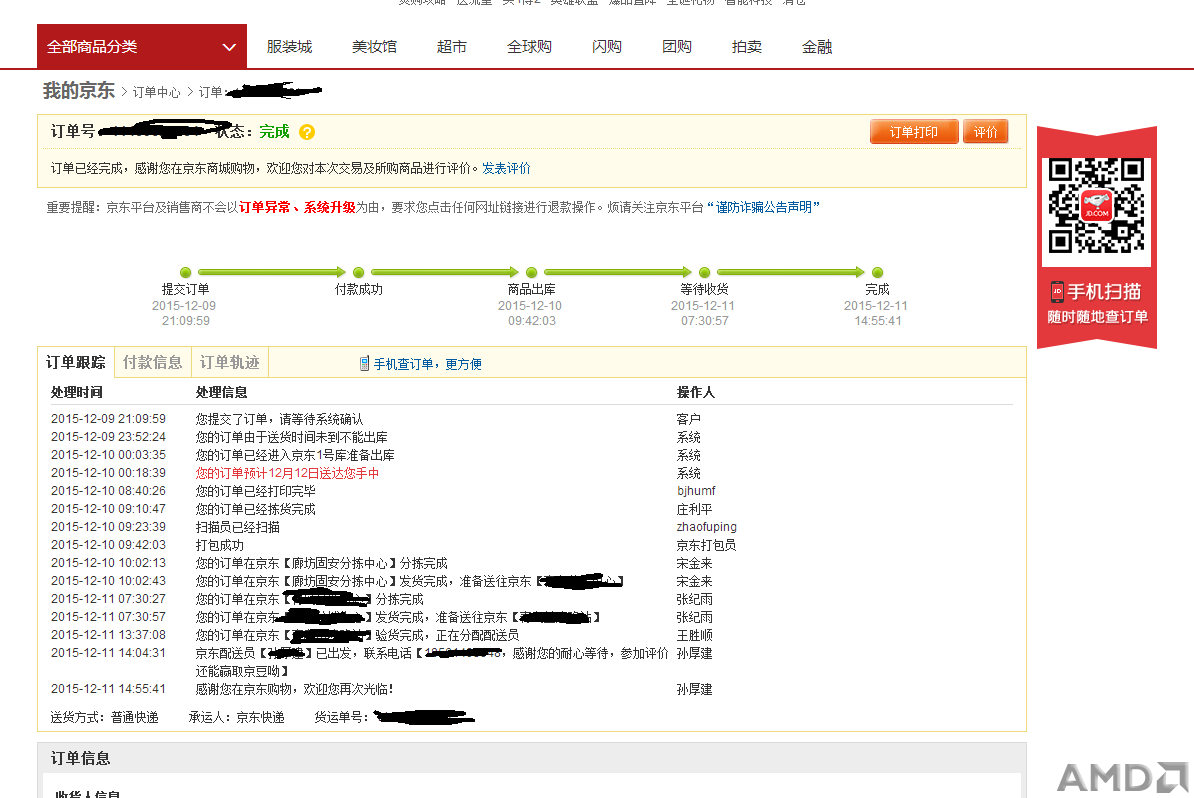Image resolution: width=1194 pixels, height=798 pixels.
Task: Open the 团购 navigation item
Action: pyautogui.click(x=677, y=46)
